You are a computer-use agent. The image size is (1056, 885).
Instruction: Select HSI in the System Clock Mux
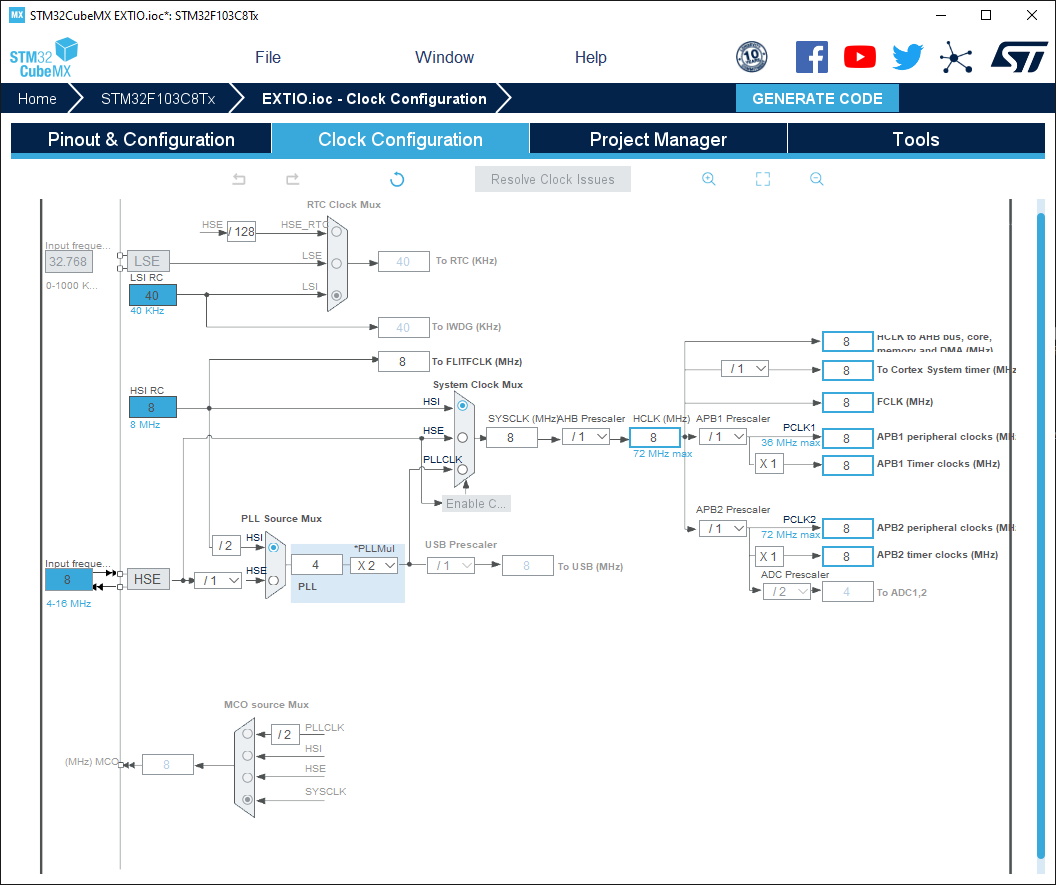[x=462, y=405]
